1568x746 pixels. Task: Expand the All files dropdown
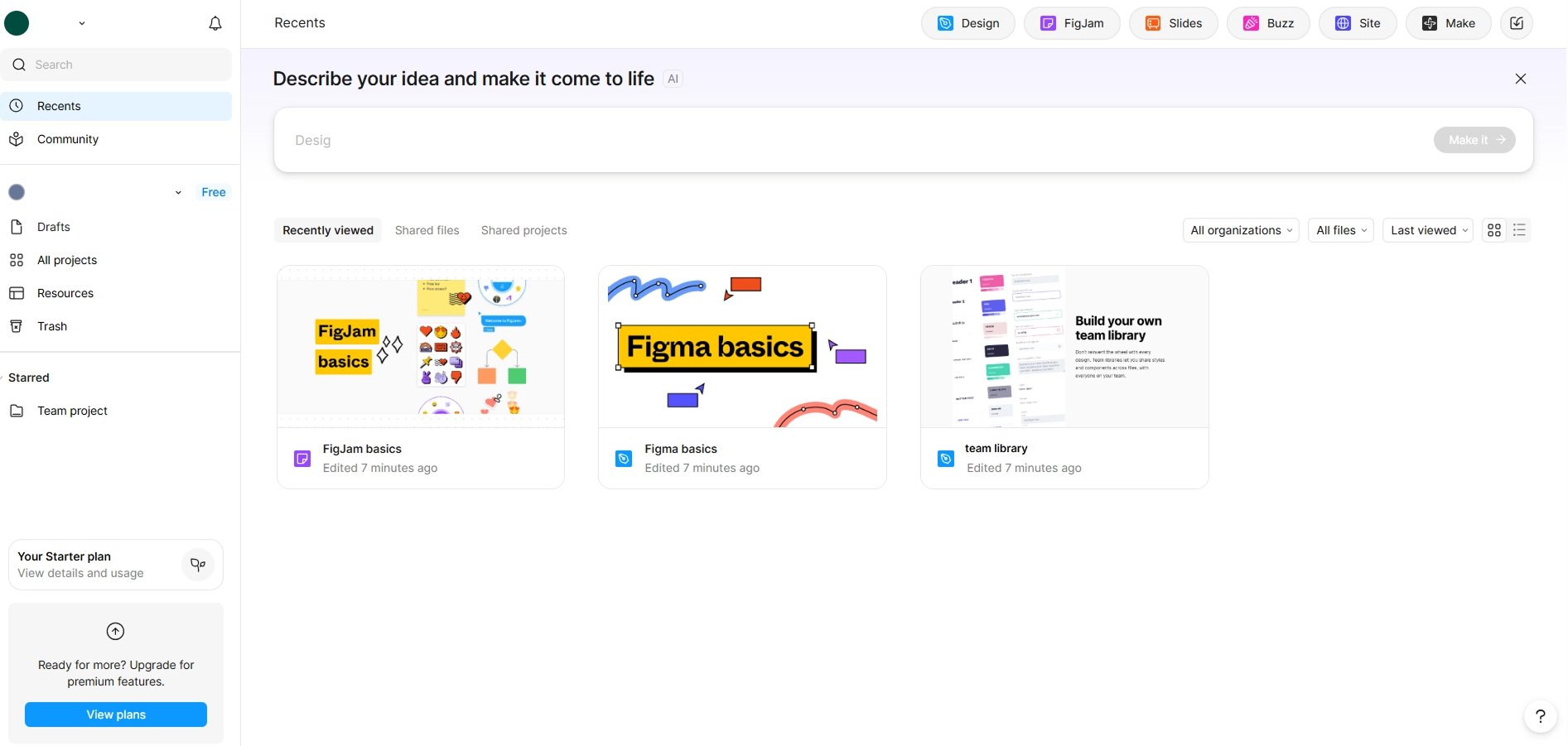(1340, 230)
